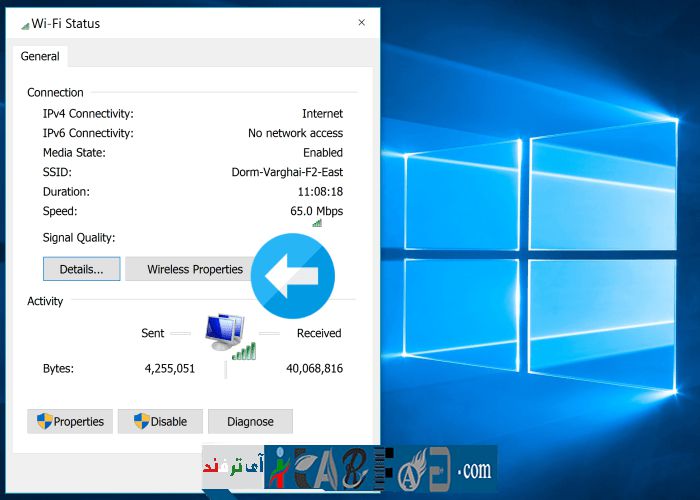Click the blue left-pointing arrow icon
The width and height of the screenshot is (700, 500).
click(x=292, y=275)
